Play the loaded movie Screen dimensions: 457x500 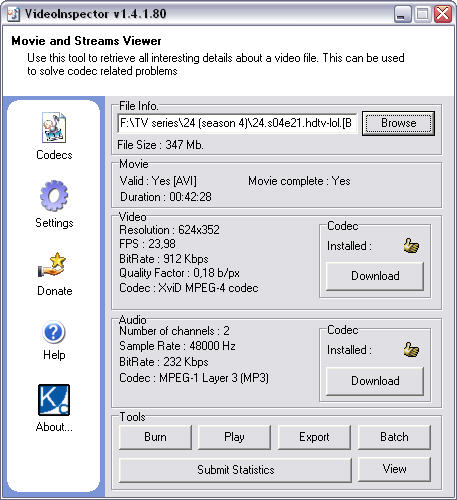click(x=234, y=437)
